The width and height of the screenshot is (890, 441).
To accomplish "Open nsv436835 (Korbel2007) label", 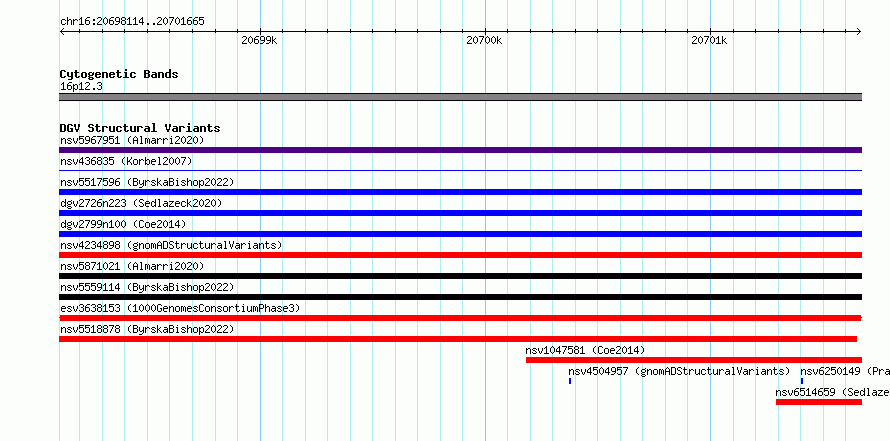I will [126, 161].
